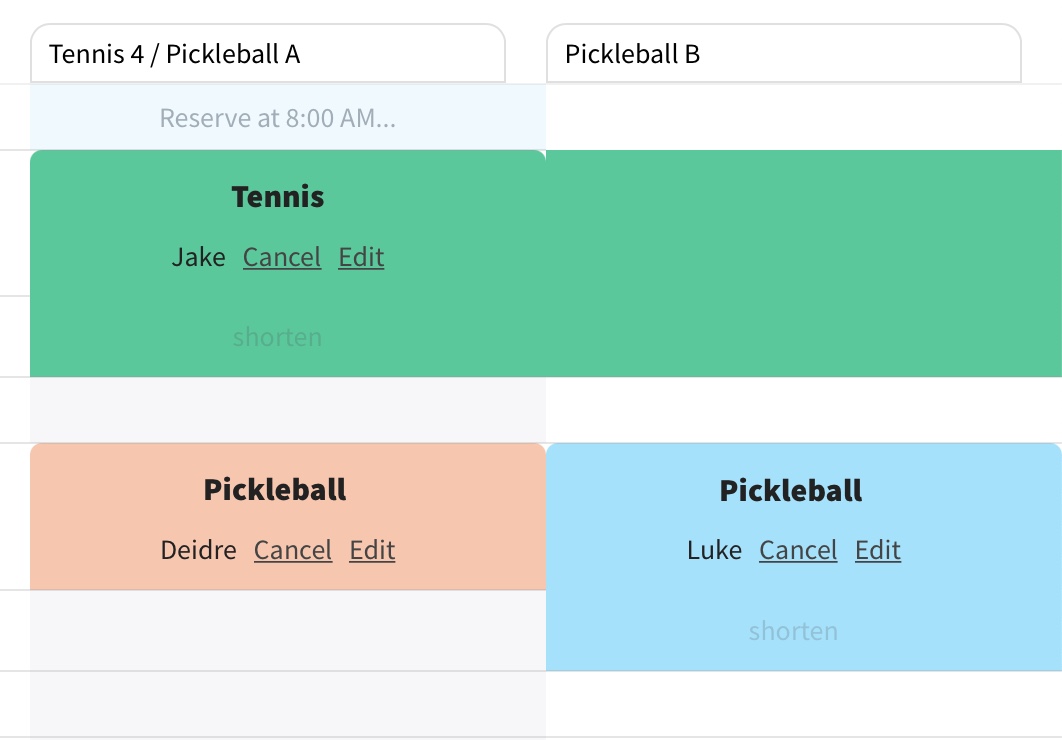Image resolution: width=1062 pixels, height=740 pixels.
Task: Shorten Jake's Tennis reservation
Action: 277,337
